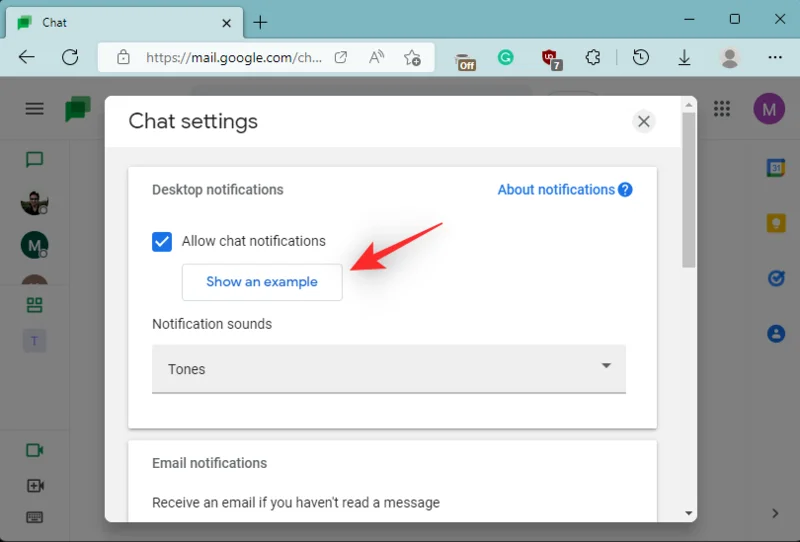Click the blue help question mark icon
The height and width of the screenshot is (542, 800).
pyautogui.click(x=625, y=190)
